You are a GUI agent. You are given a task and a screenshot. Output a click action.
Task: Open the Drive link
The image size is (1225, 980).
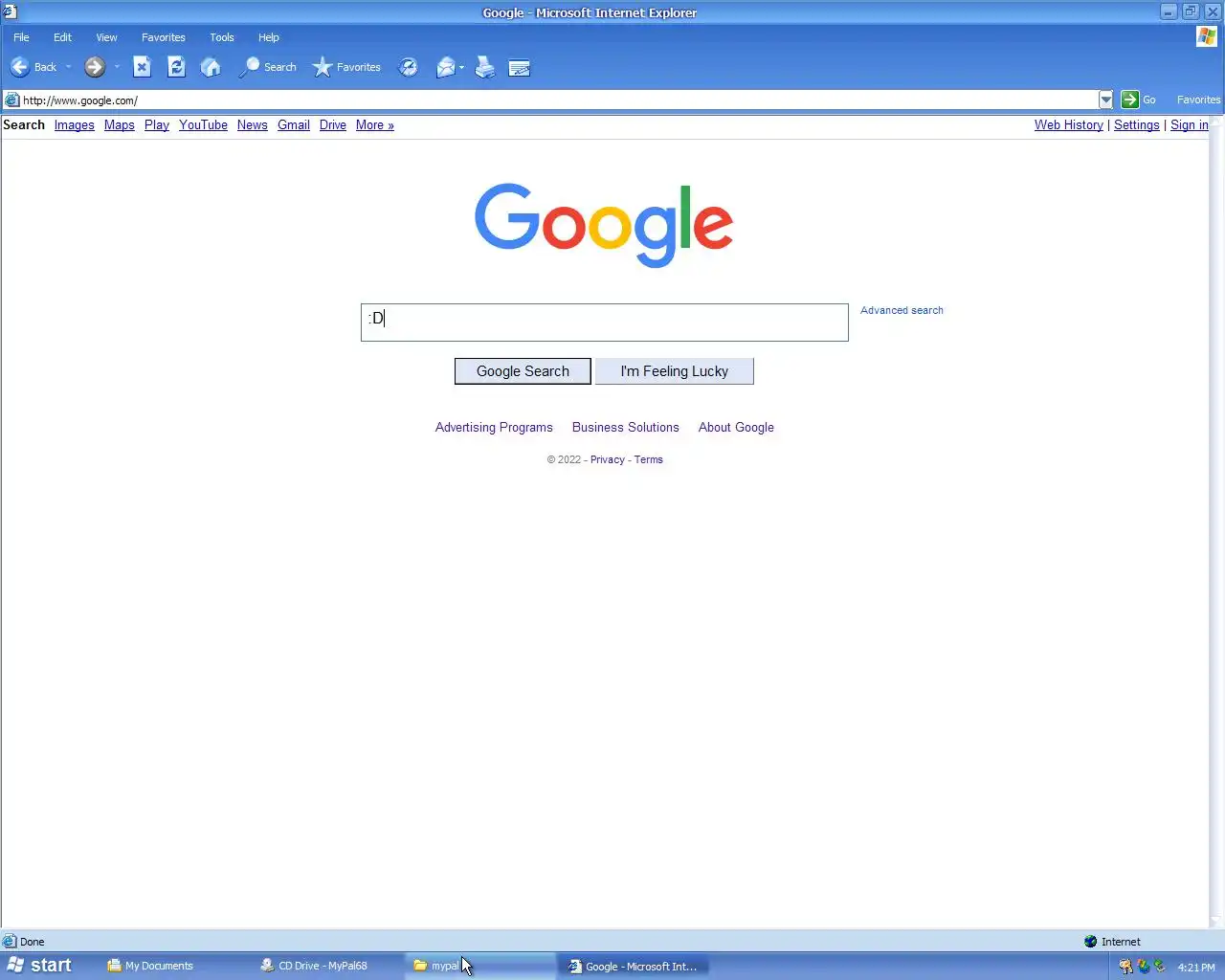(x=333, y=125)
